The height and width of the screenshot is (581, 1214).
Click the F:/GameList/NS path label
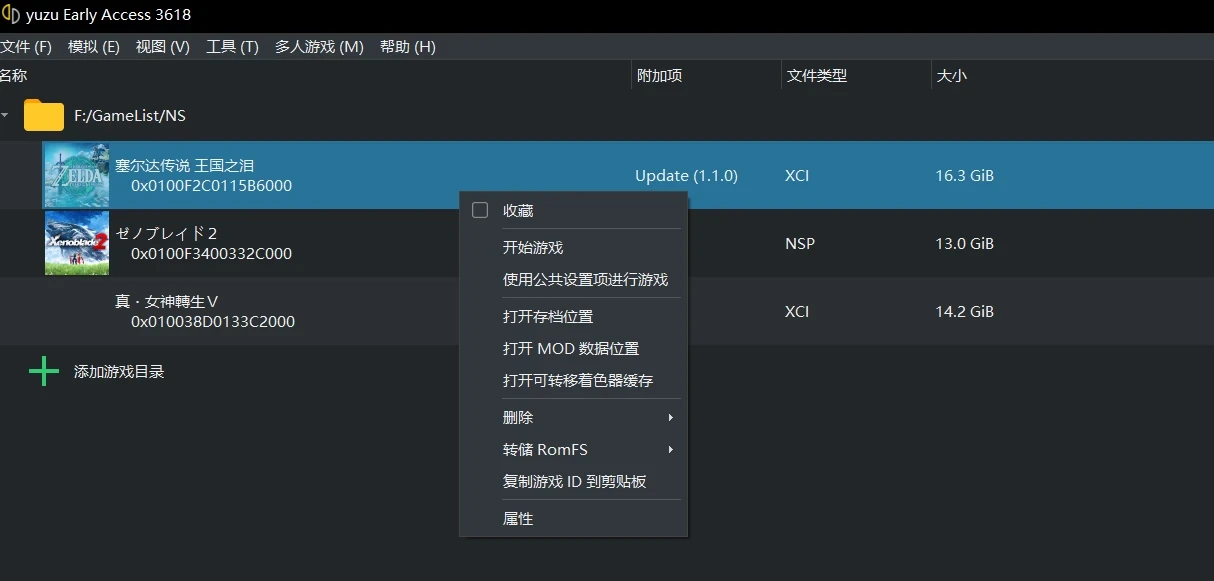pos(130,115)
